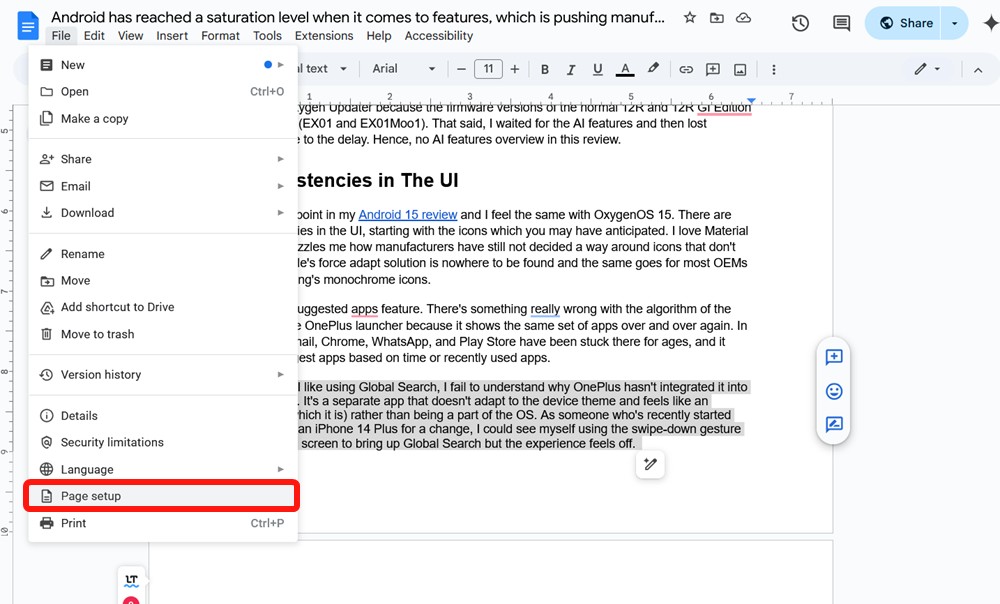Insert an image from the toolbar

point(739,69)
